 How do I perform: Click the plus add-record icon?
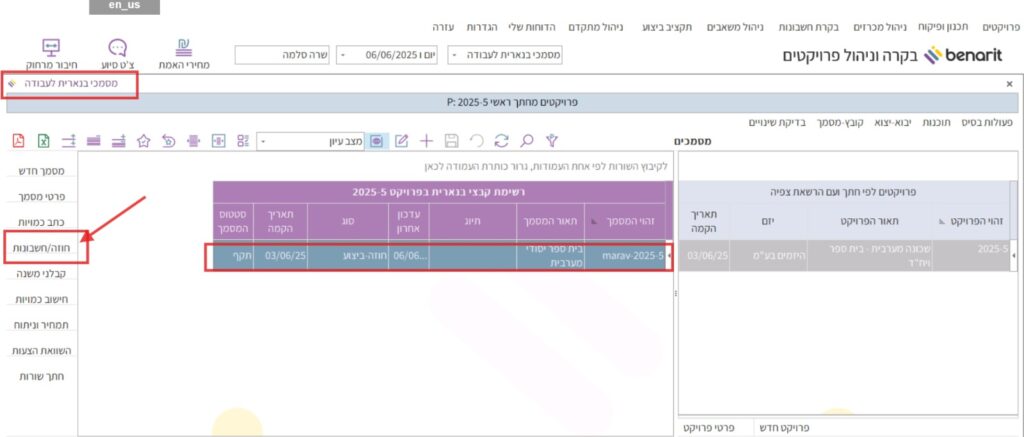[x=427, y=141]
